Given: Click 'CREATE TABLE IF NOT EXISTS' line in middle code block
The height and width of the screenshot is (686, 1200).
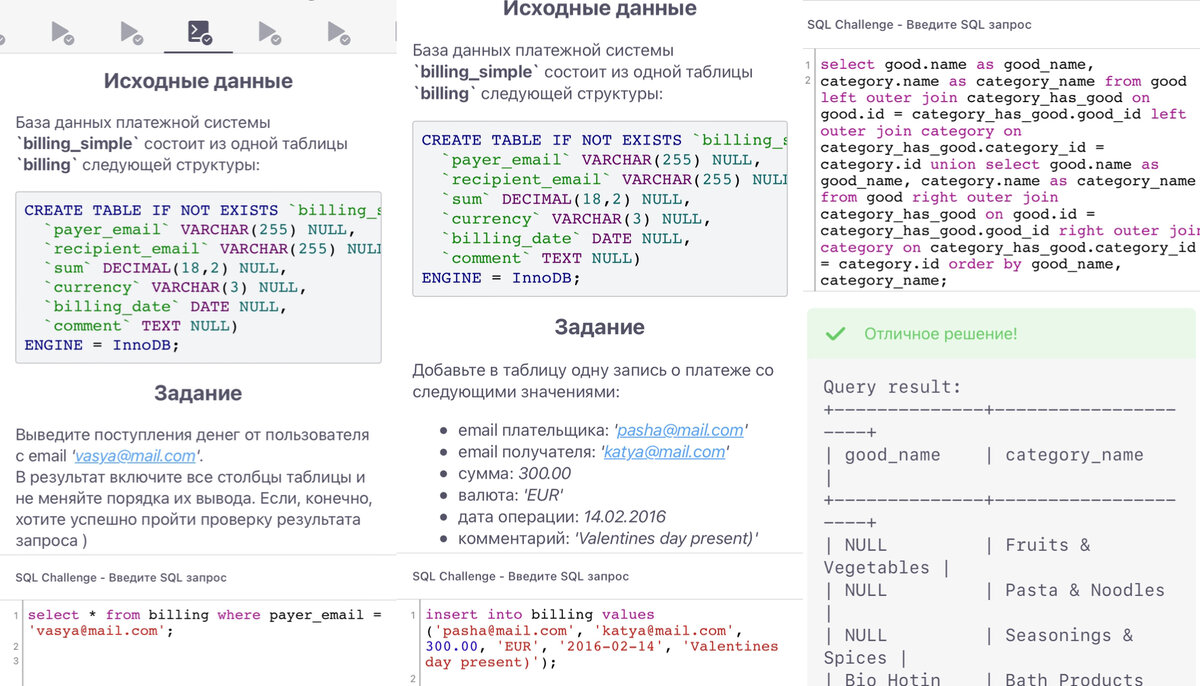Looking at the screenshot, I should [605, 141].
